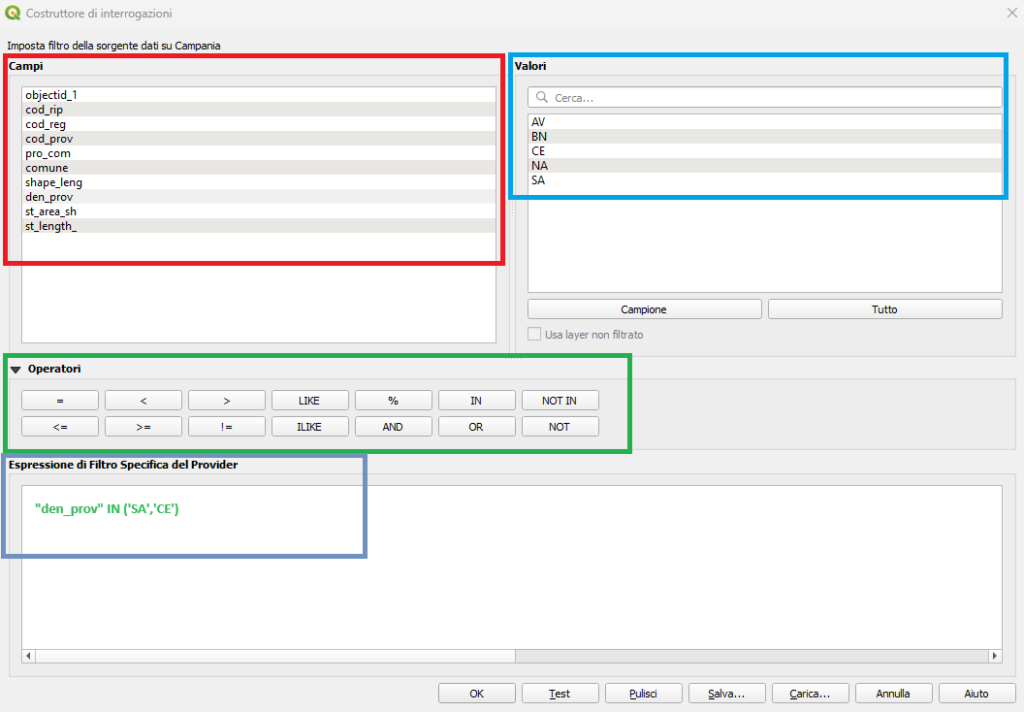Insert the >= operator
This screenshot has width=1024, height=712.
point(144,427)
